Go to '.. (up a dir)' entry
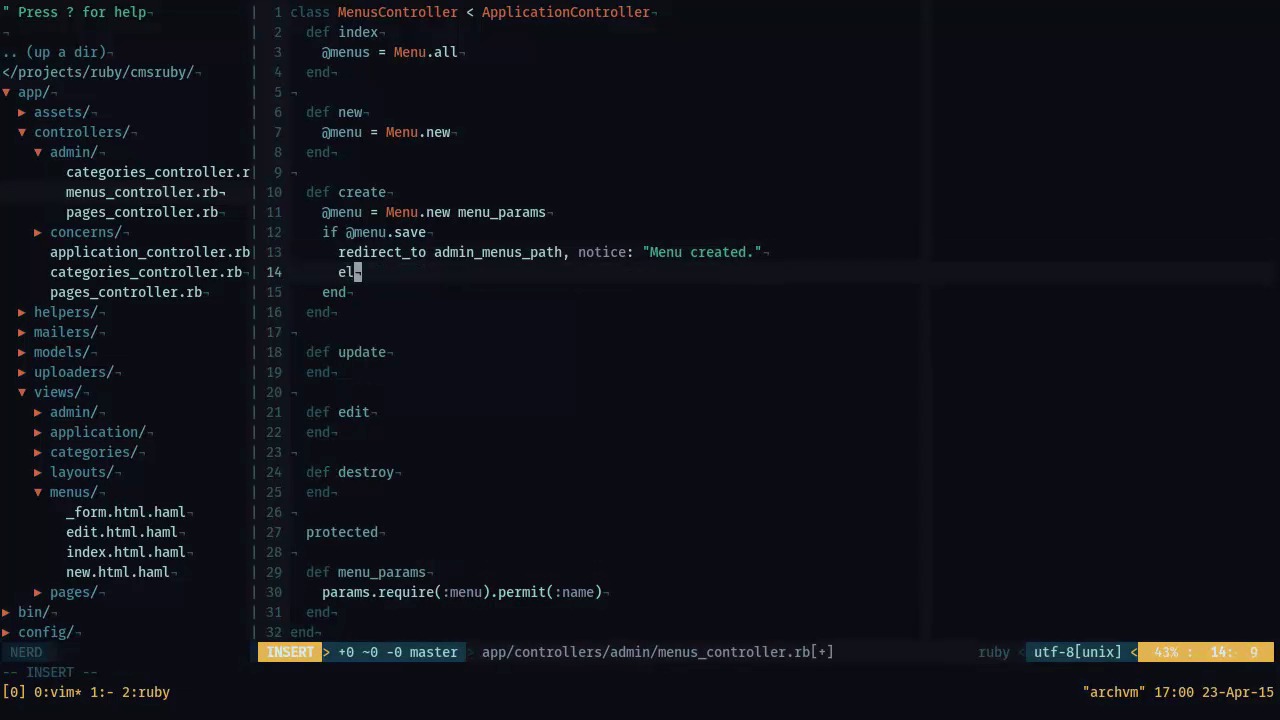The image size is (1280, 720). [54, 52]
